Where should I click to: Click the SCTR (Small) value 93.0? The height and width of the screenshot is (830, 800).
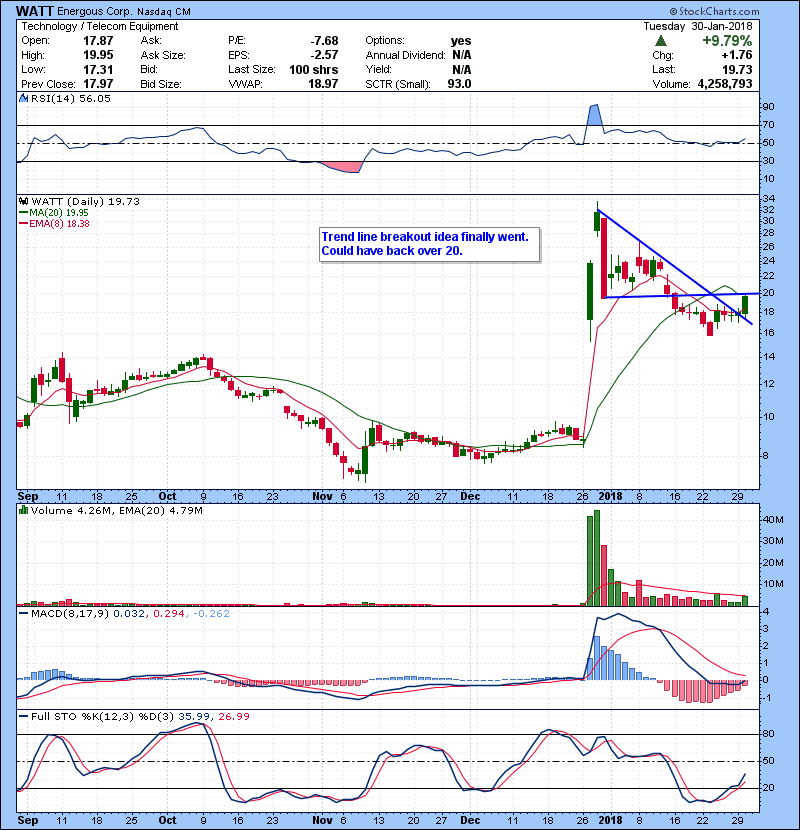459,84
